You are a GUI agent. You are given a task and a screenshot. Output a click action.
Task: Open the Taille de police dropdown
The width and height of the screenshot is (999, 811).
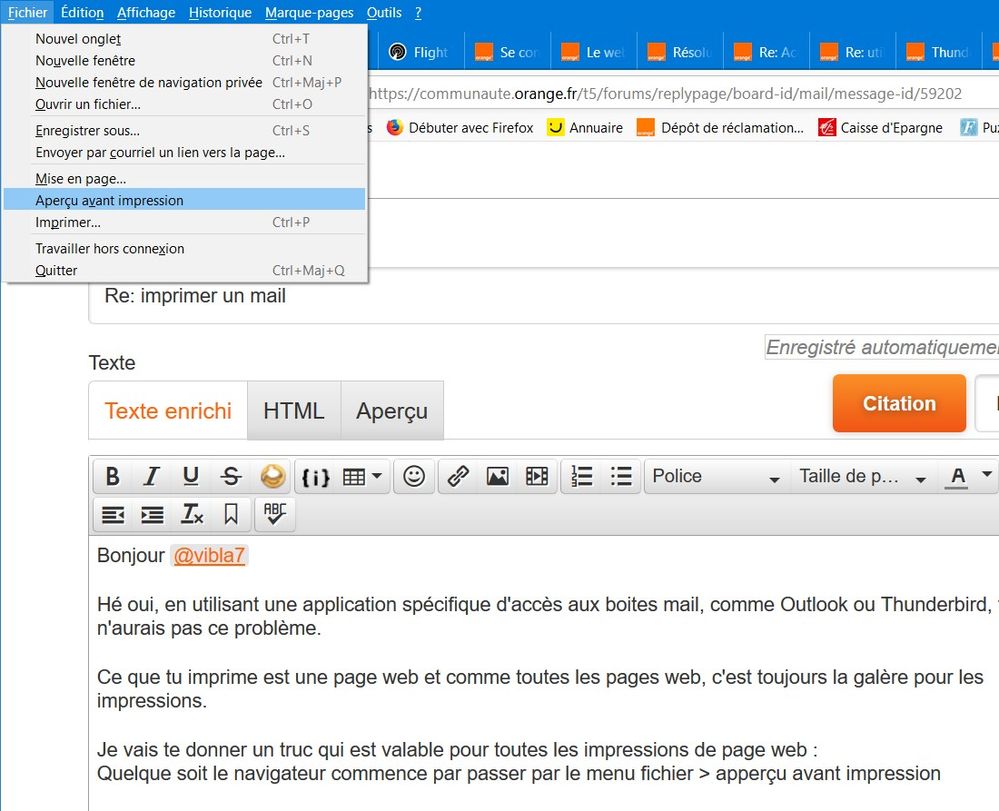coord(863,477)
